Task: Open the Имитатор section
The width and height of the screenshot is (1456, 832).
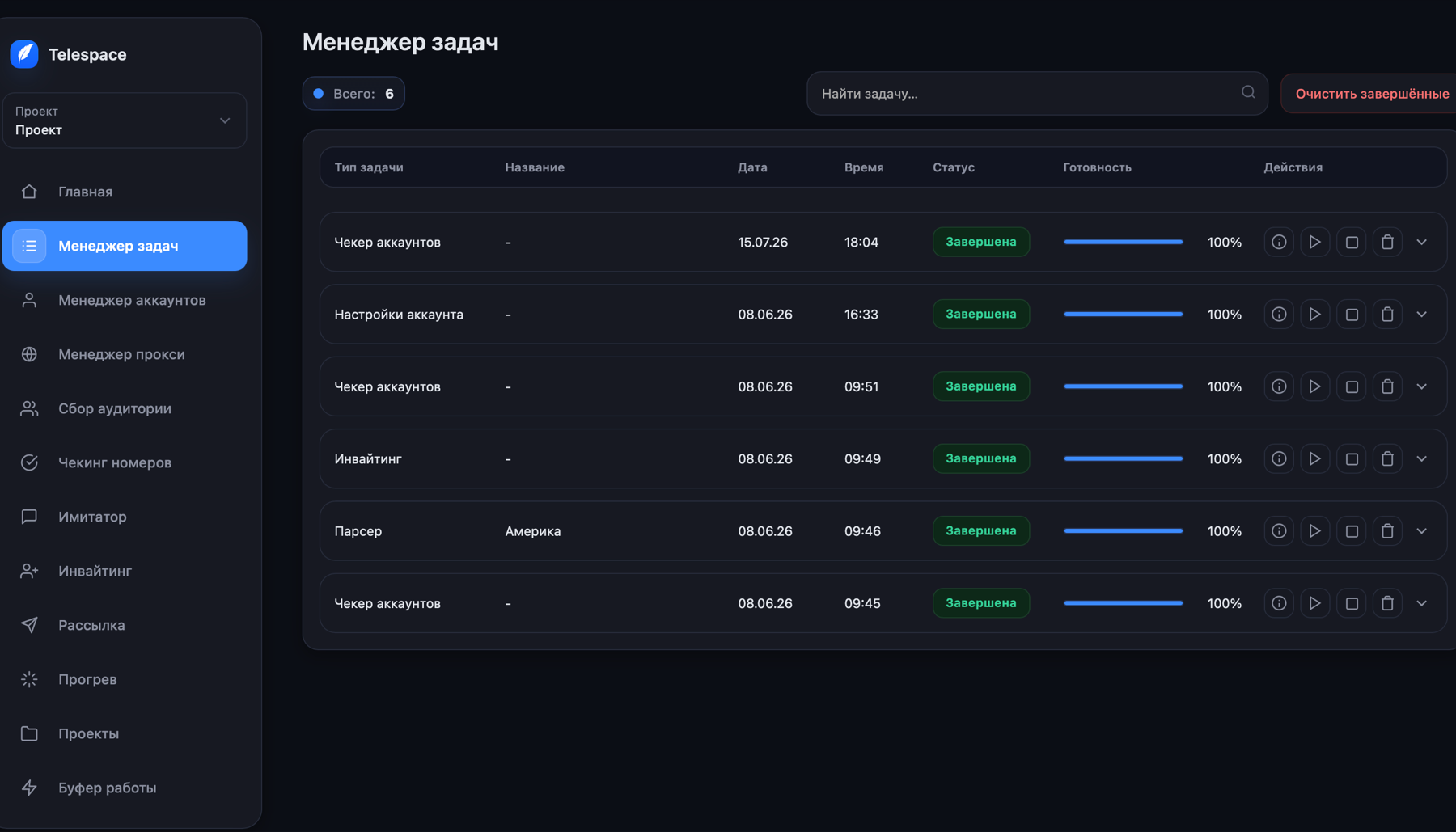Action: (x=125, y=517)
